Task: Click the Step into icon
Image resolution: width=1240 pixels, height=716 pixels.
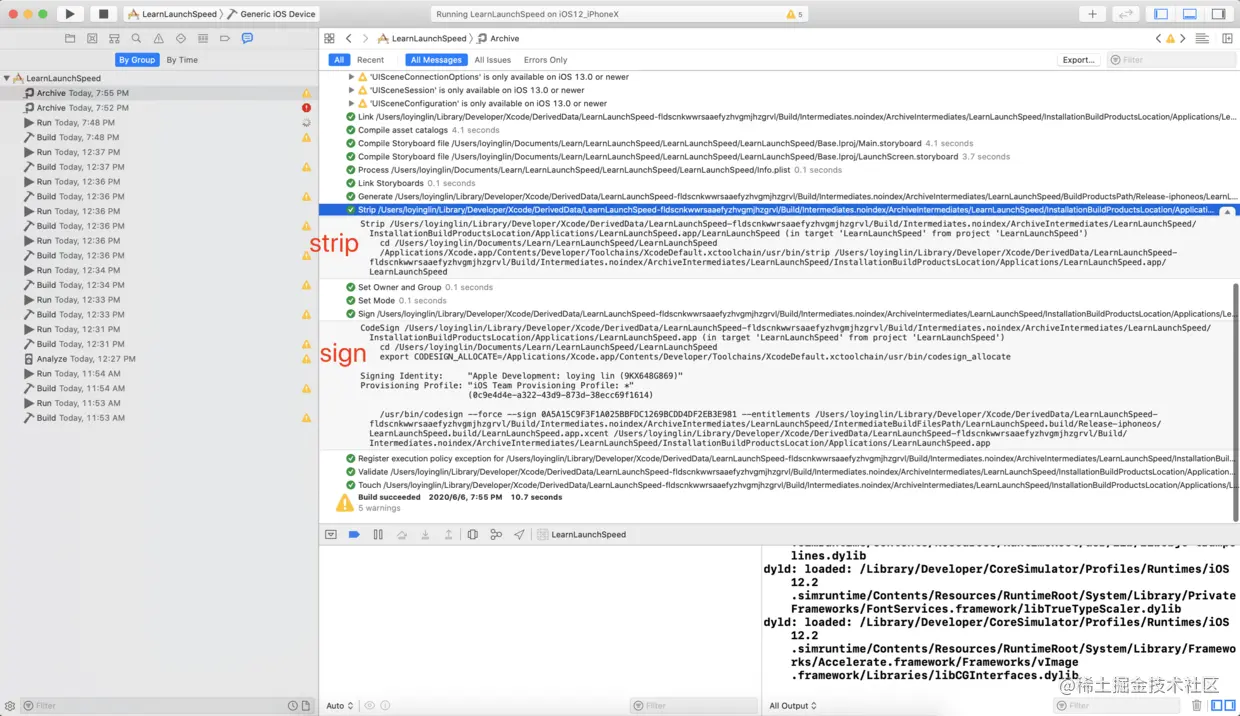Action: (x=425, y=535)
